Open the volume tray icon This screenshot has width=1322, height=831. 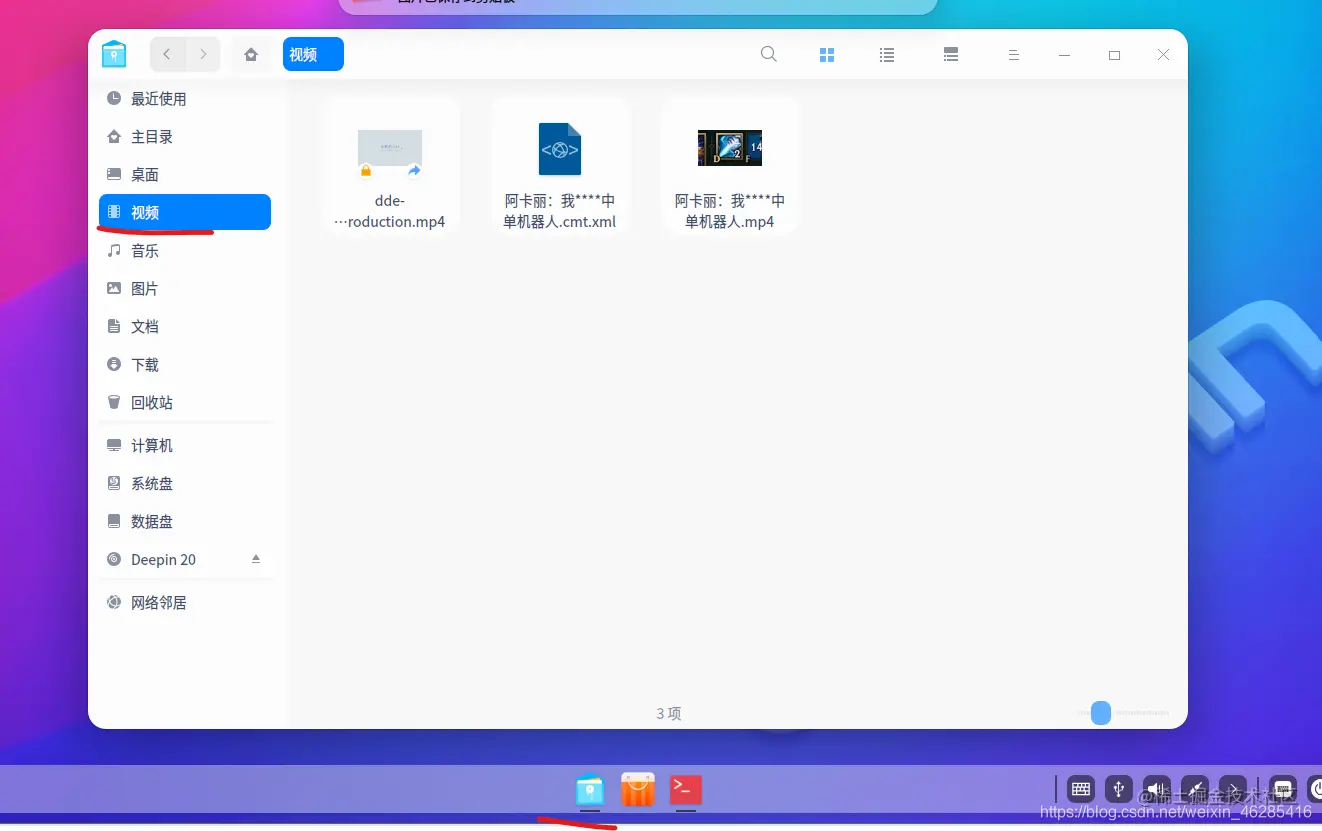[x=1156, y=789]
